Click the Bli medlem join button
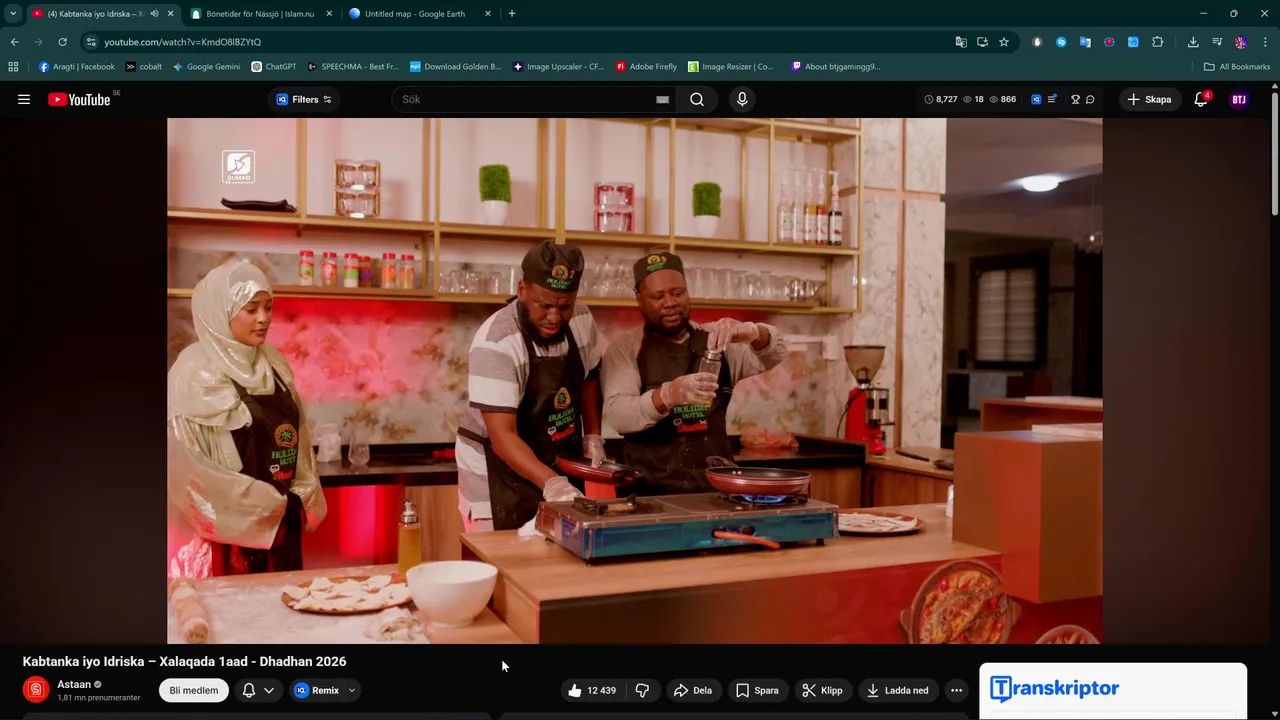Image resolution: width=1280 pixels, height=720 pixels. point(194,690)
